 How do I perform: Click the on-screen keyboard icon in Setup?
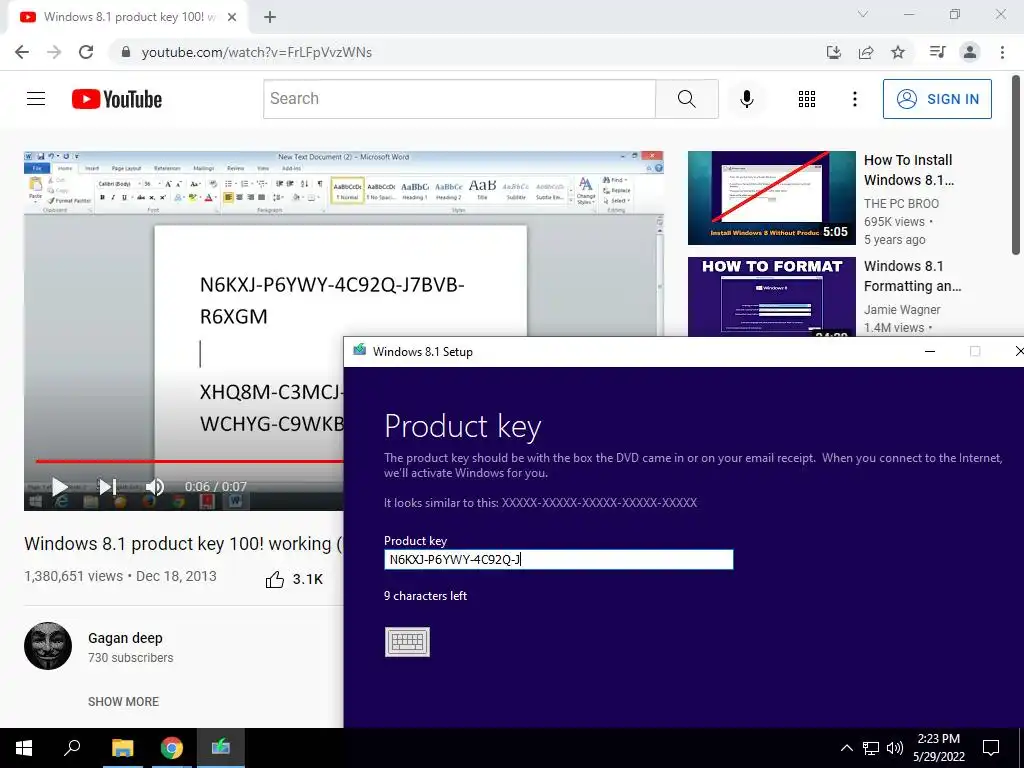(x=407, y=642)
